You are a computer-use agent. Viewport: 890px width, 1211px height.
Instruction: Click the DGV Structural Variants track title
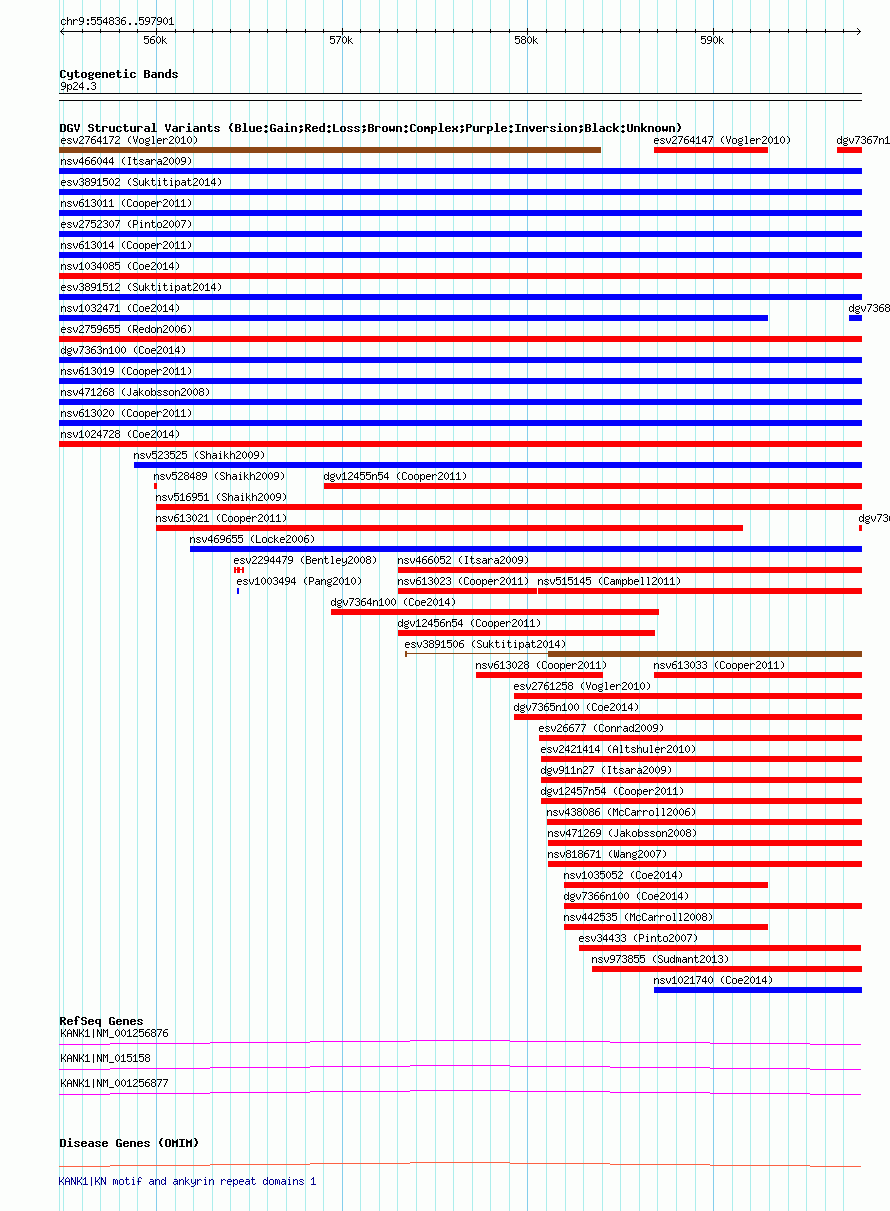371,128
